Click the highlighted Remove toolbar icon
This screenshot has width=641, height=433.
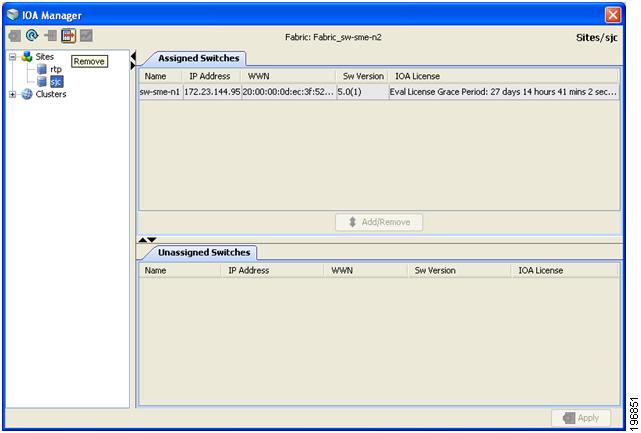tap(69, 36)
